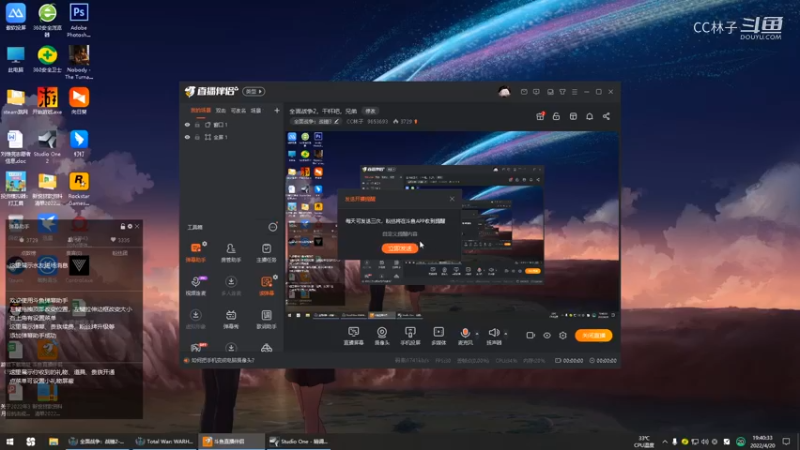This screenshot has height=450, width=800.
Task: Open File Explorer from the taskbar
Action: (53, 441)
